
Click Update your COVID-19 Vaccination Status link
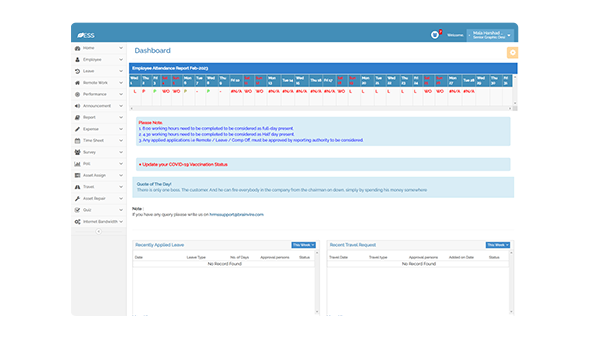click(183, 164)
